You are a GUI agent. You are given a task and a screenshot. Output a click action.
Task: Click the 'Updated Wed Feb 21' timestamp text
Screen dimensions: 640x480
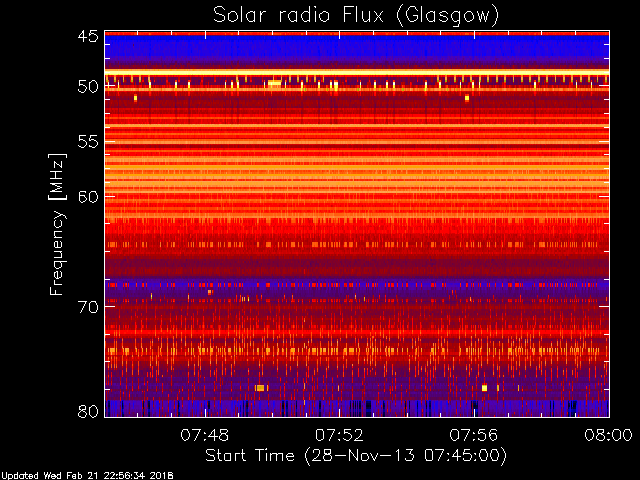click(87, 476)
